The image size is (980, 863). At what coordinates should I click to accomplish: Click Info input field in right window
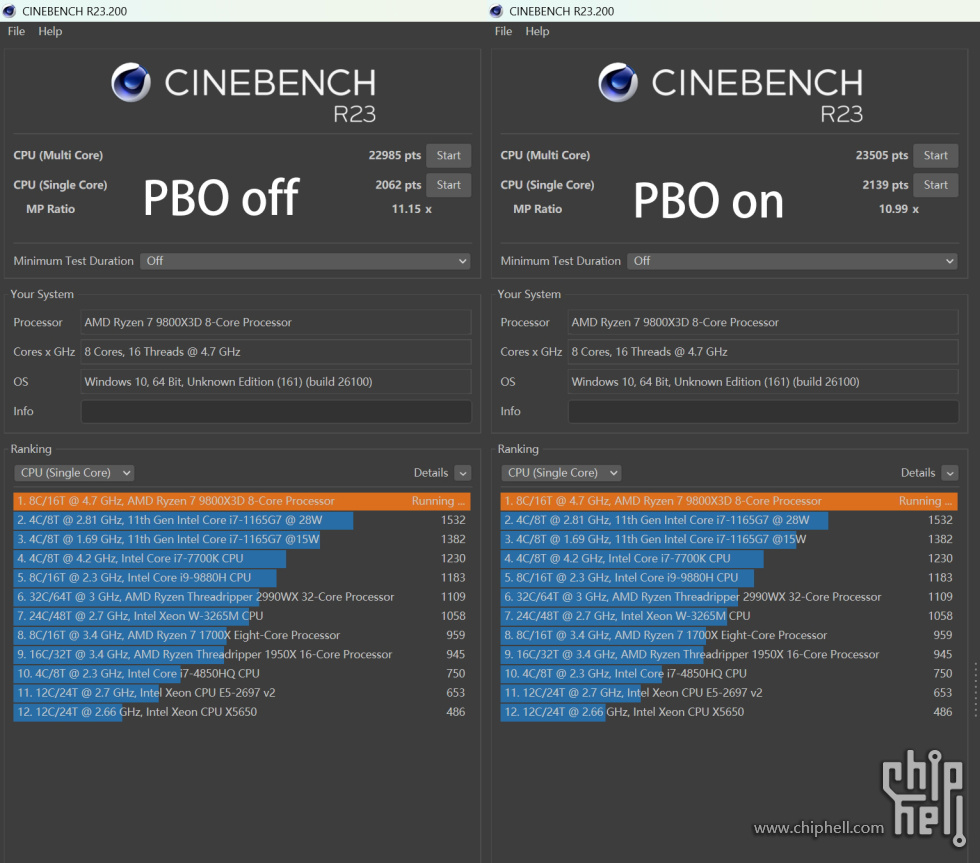pyautogui.click(x=763, y=411)
